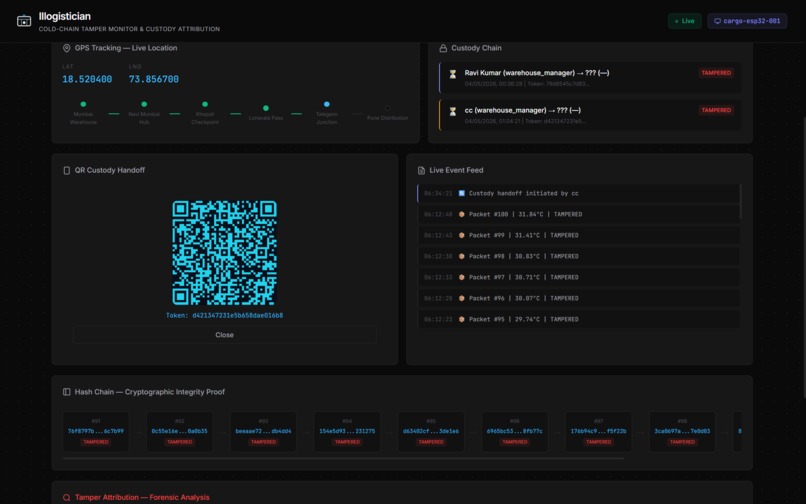Open hash block #07 ending f5f22b
The width and height of the screenshot is (806, 504).
click(598, 432)
